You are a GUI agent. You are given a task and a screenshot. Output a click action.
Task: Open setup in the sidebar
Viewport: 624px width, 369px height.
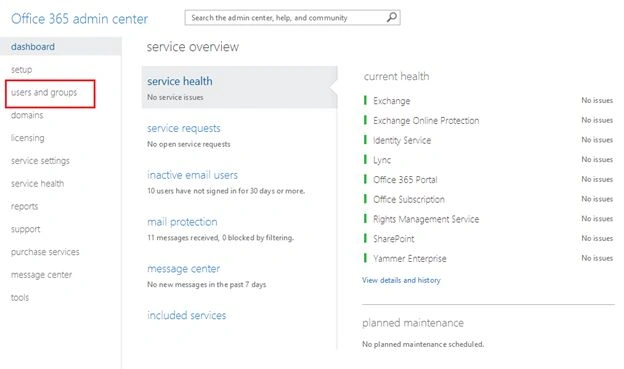click(21, 70)
